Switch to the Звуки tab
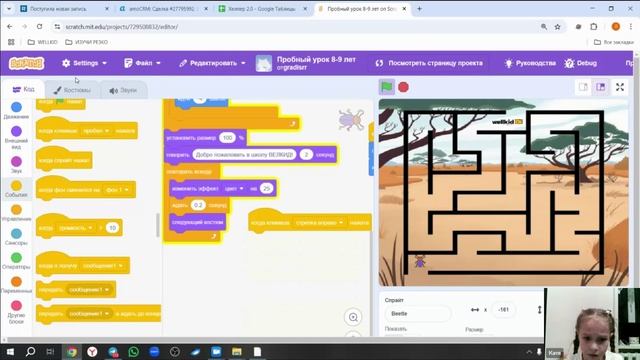Image resolution: width=640 pixels, height=360 pixels. pos(123,90)
